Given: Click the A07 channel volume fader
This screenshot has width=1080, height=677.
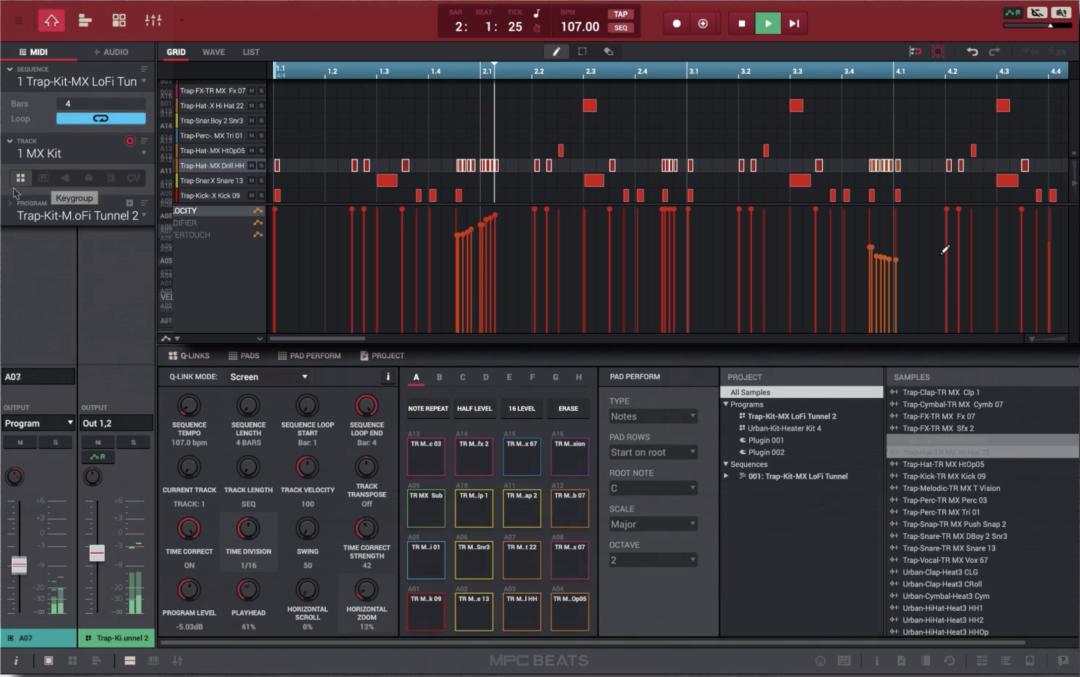Looking at the screenshot, I should coord(18,565).
